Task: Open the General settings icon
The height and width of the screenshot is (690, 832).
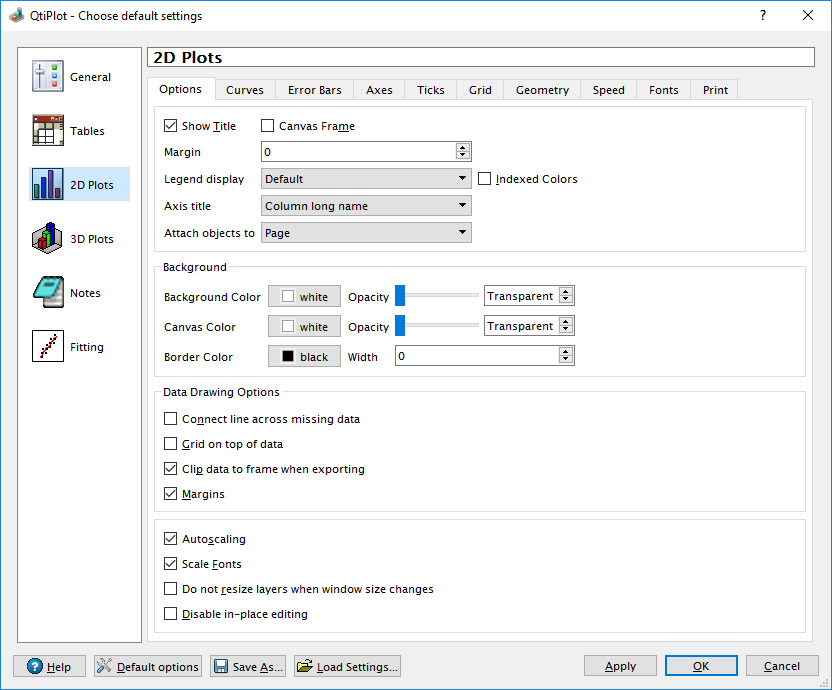Action: [x=48, y=77]
